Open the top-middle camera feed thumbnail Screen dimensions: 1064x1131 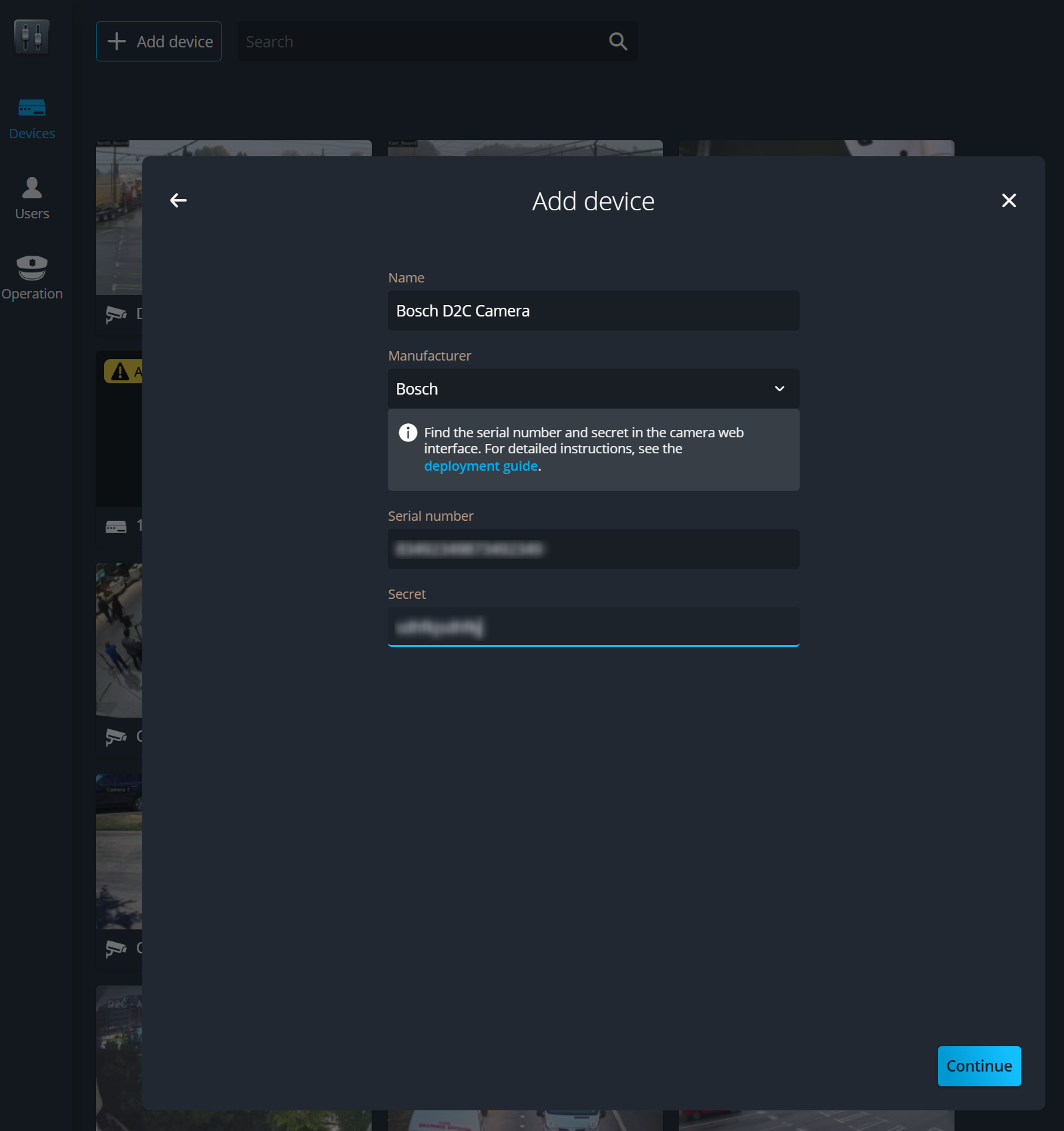[x=525, y=148]
